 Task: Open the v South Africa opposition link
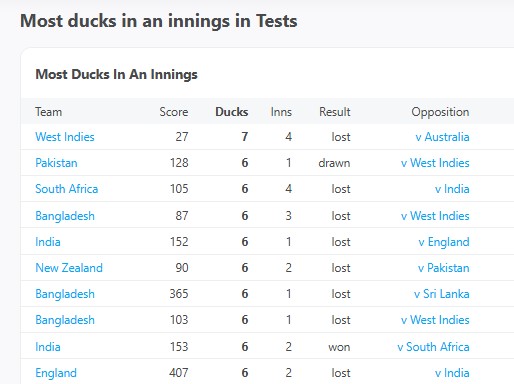pyautogui.click(x=433, y=347)
